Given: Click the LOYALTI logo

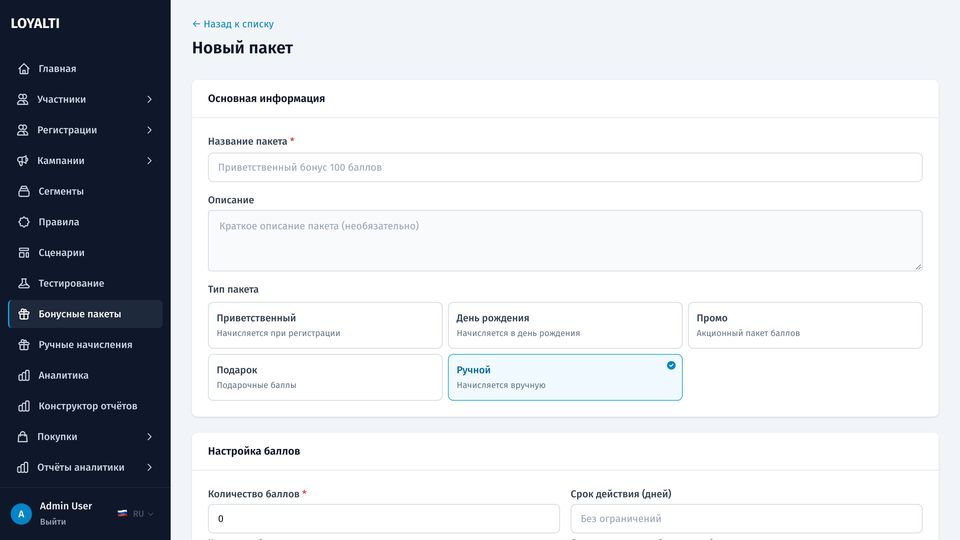Looking at the screenshot, I should [35, 23].
